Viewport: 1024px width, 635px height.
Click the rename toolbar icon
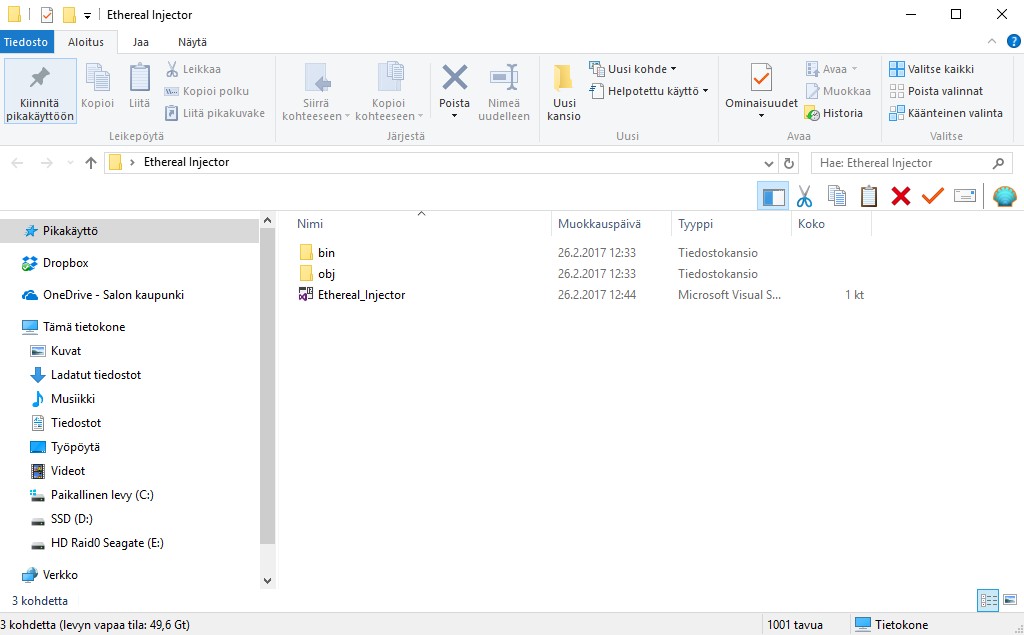965,196
